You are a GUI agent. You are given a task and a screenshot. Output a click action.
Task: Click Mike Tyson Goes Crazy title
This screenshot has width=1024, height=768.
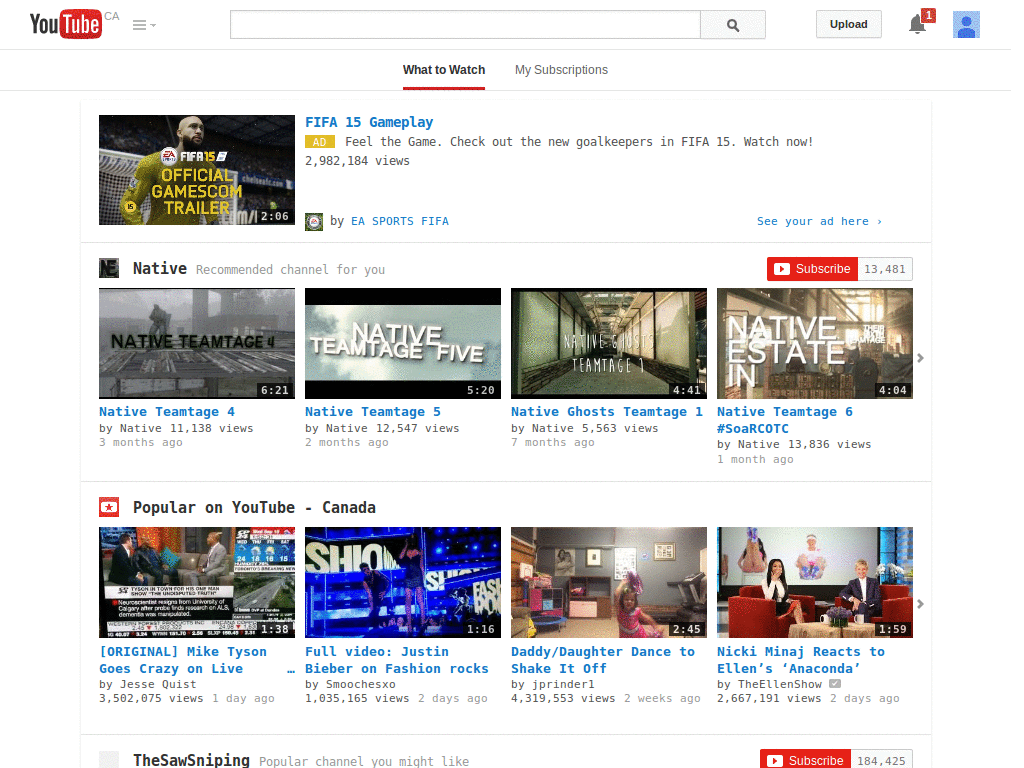(197, 660)
